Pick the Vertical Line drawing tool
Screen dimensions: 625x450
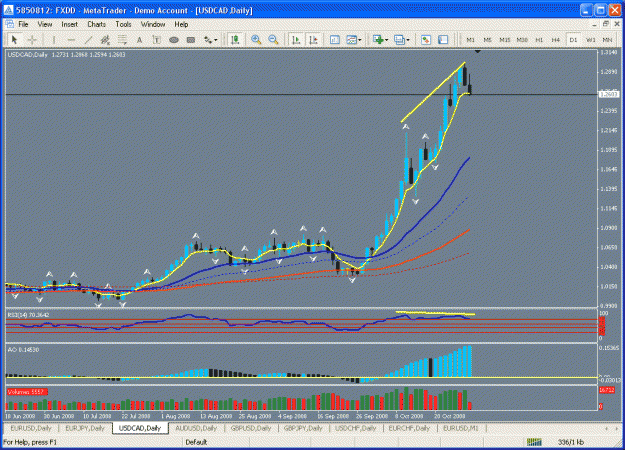[x=54, y=40]
